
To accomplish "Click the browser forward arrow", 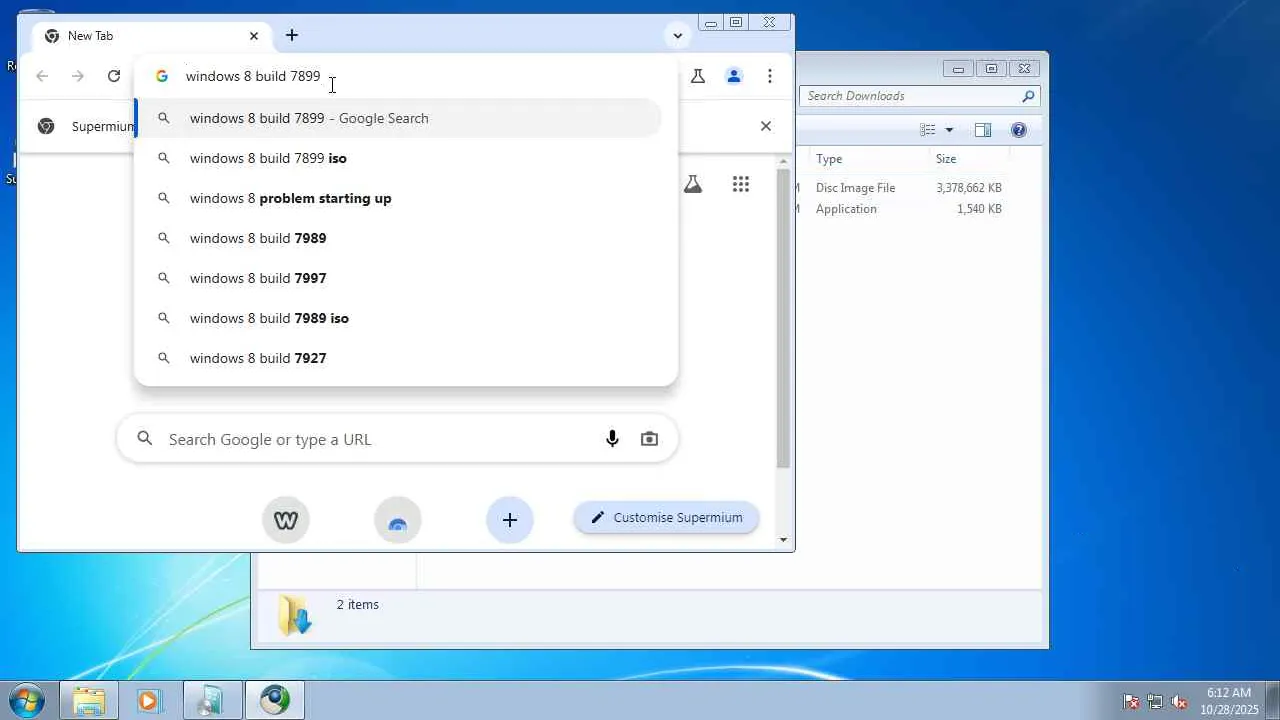I will tap(78, 76).
